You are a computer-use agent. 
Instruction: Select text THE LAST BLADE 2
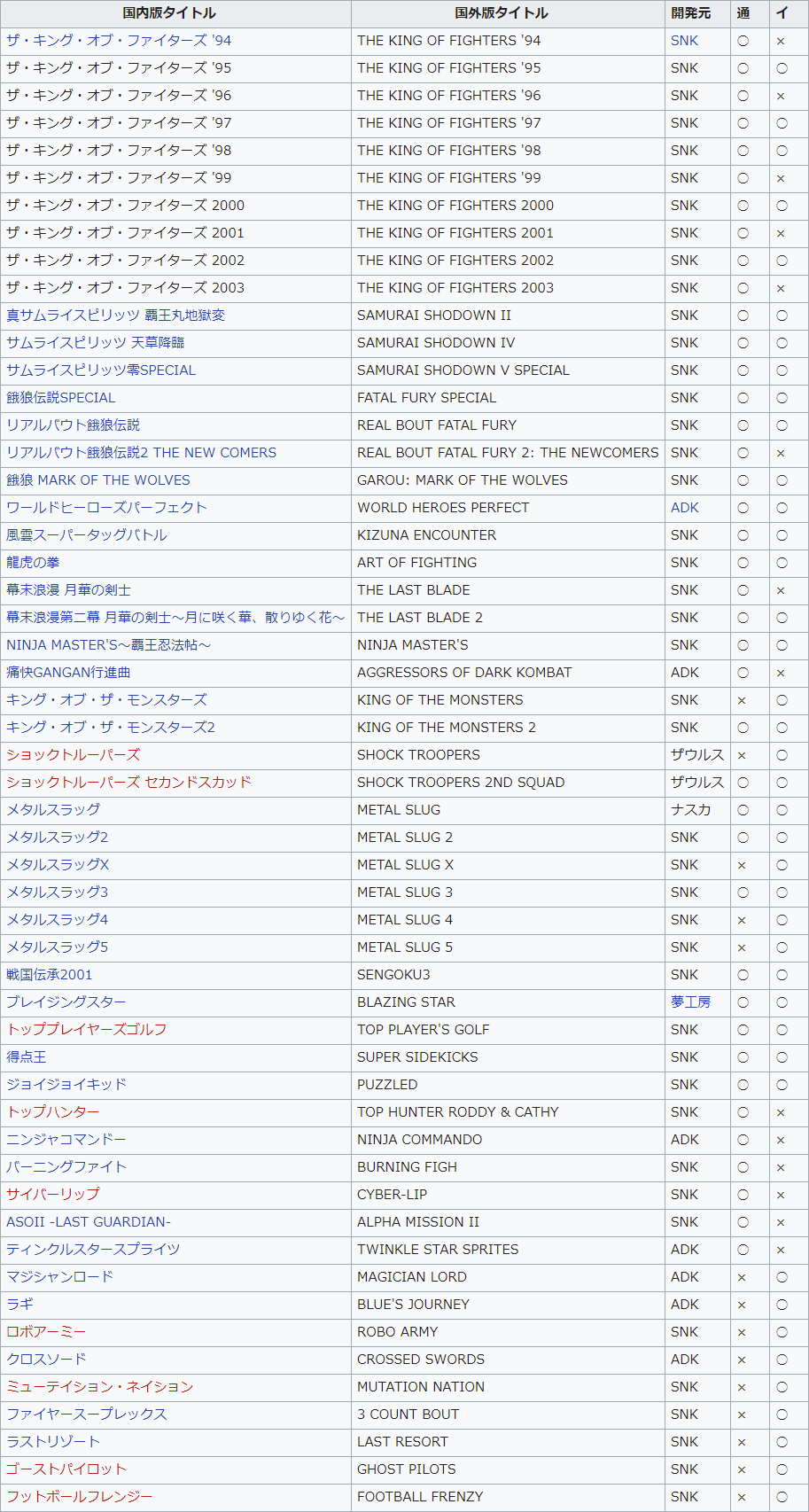[x=420, y=618]
